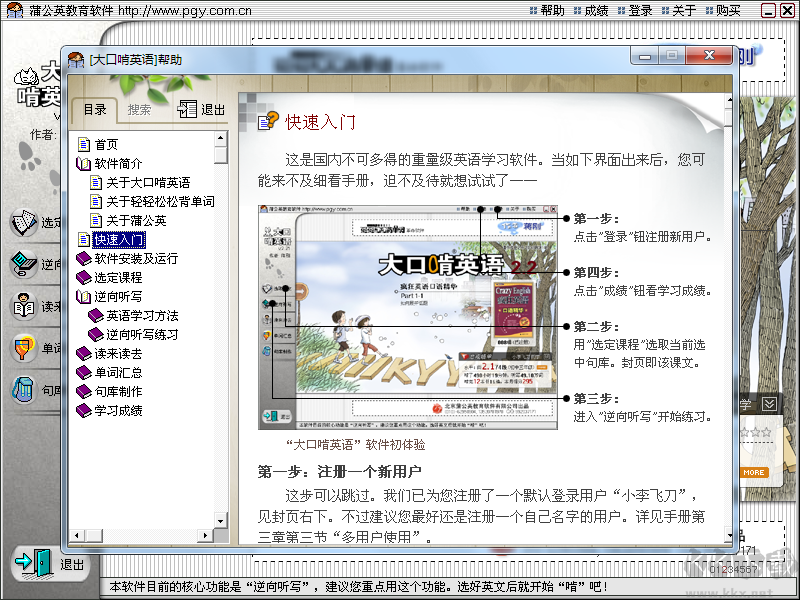Open the 句库 sentence library sidebar icon
Screen dimensions: 800x600
(x=25, y=390)
